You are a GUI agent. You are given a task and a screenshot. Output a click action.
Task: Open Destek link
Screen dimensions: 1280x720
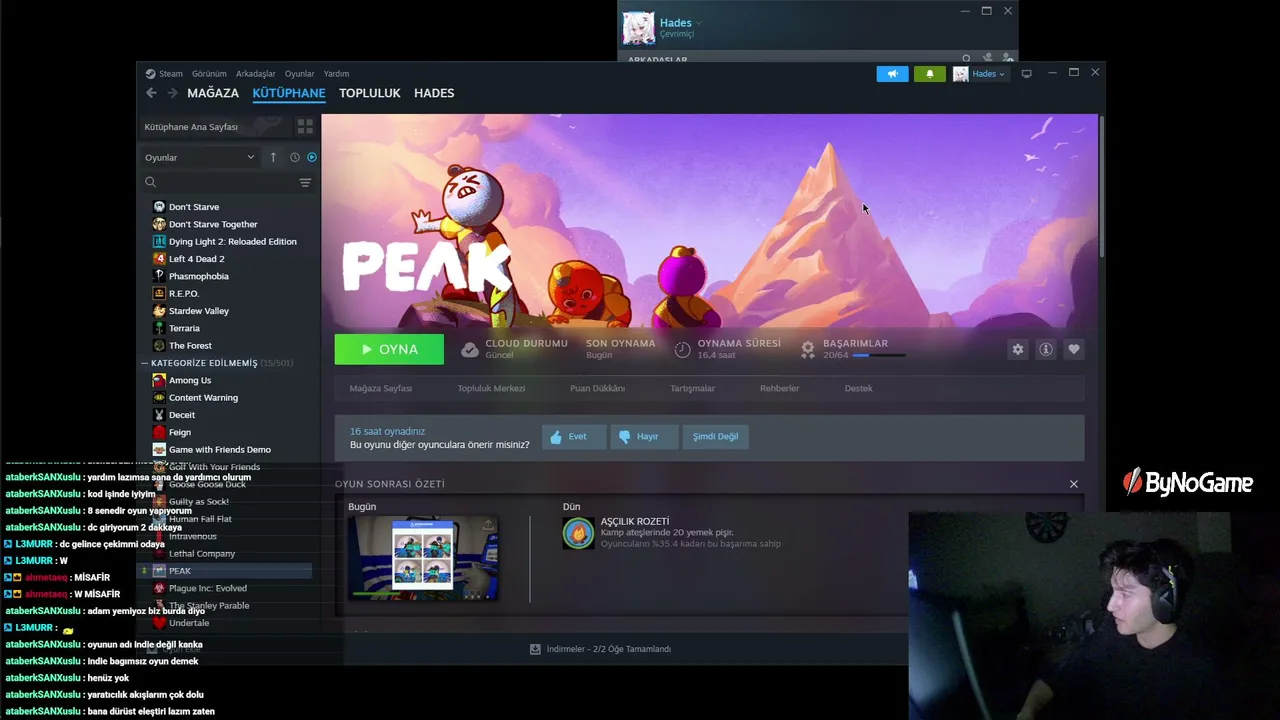click(x=858, y=388)
